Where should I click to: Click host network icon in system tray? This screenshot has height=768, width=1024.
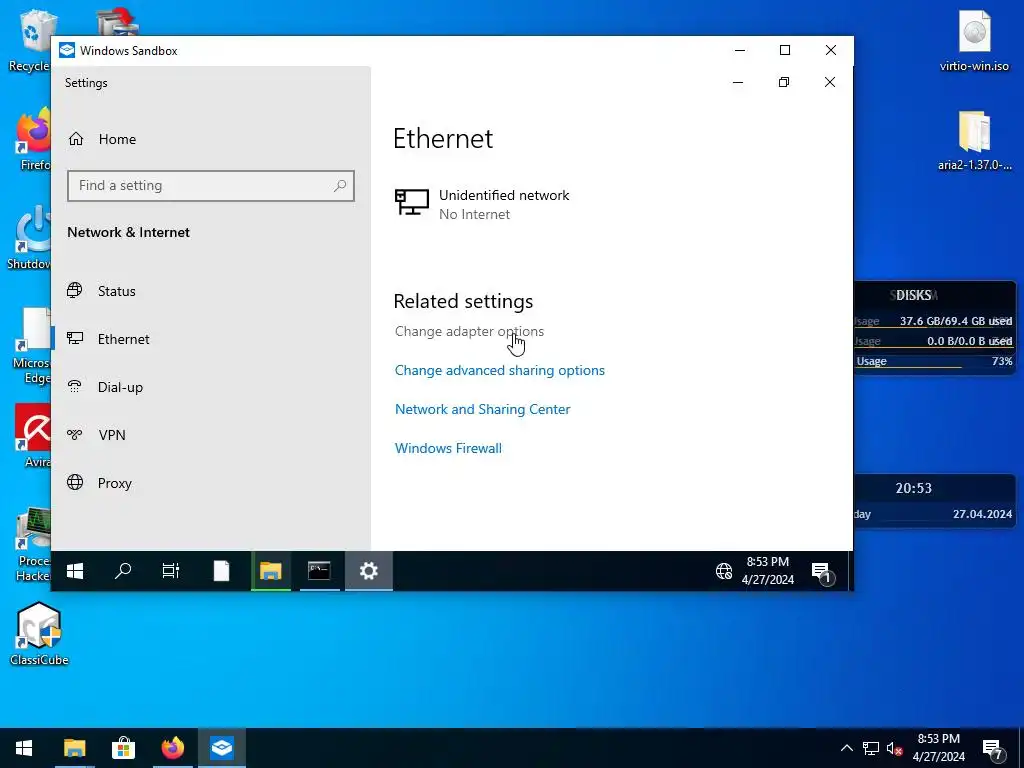871,748
